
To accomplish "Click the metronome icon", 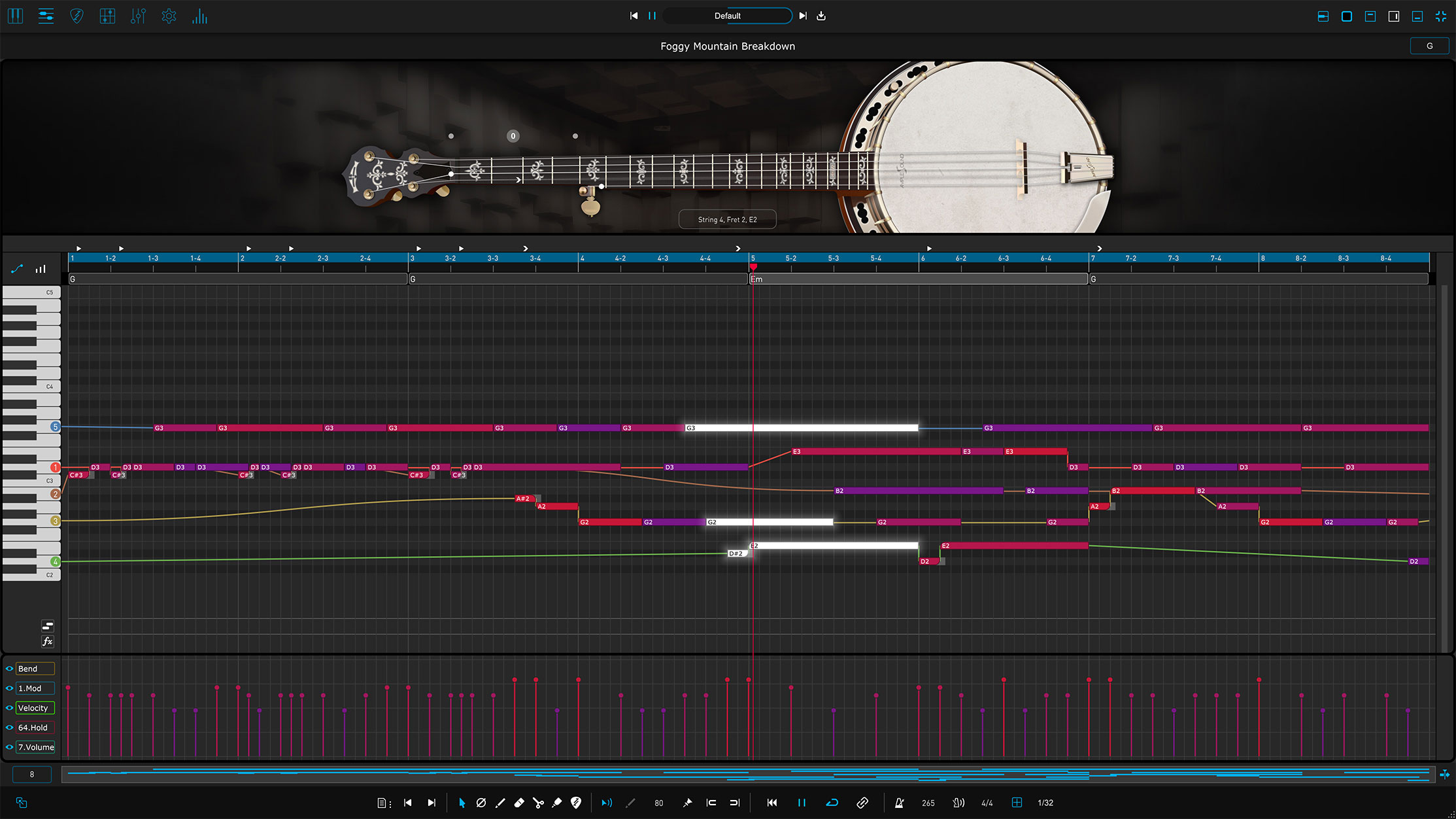I will pyautogui.click(x=899, y=803).
